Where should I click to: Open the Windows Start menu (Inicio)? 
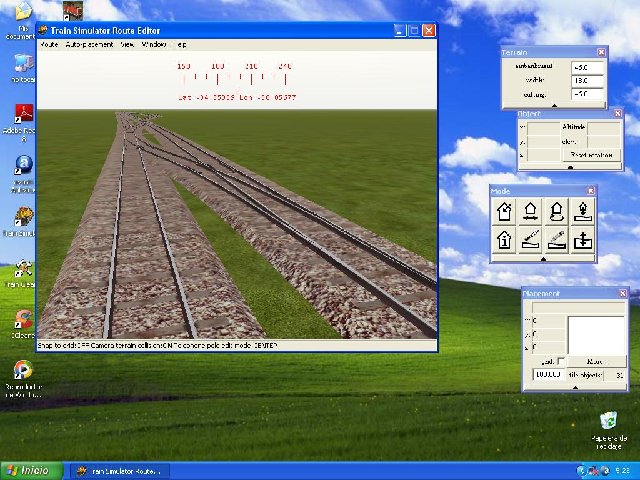click(x=28, y=470)
